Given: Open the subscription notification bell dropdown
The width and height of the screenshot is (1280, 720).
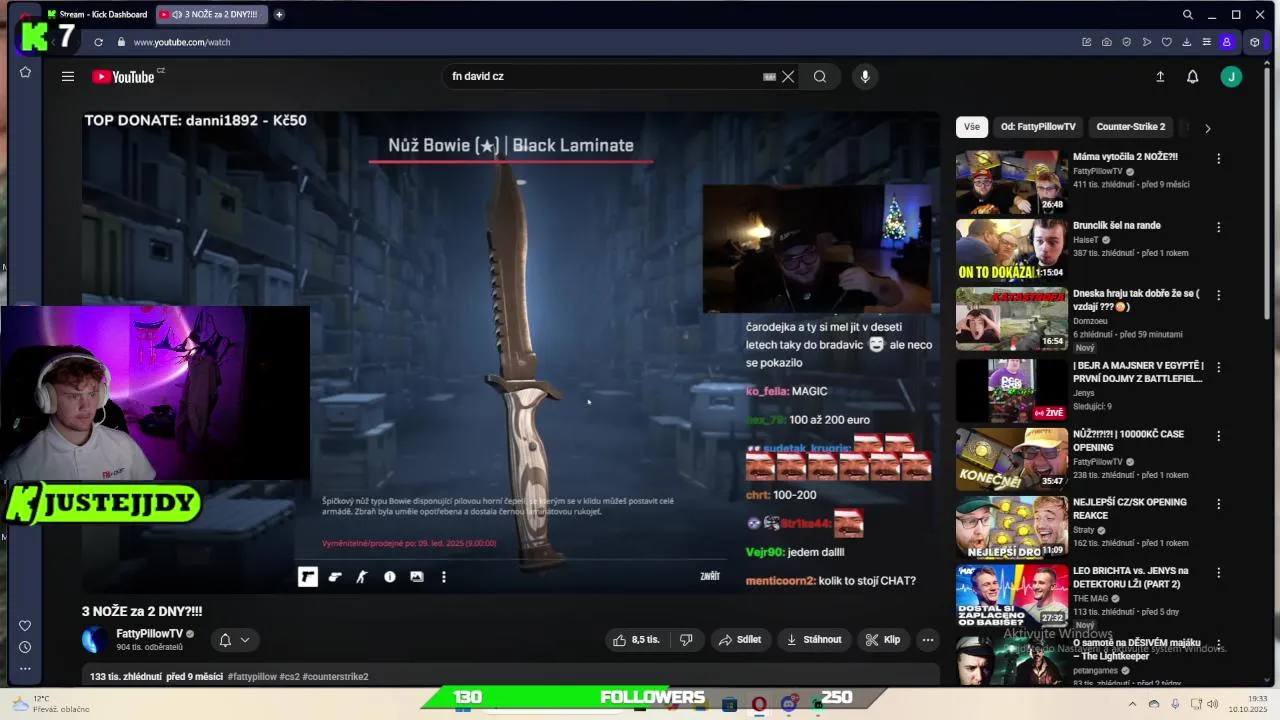Looking at the screenshot, I should (234, 640).
